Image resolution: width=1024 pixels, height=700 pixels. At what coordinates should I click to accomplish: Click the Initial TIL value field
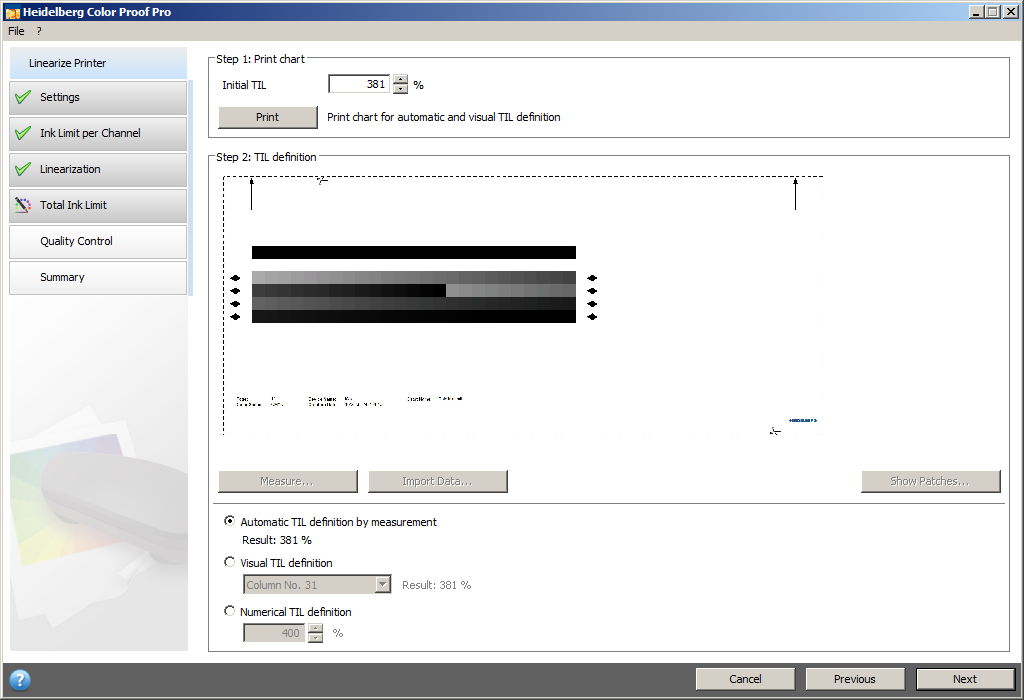pos(359,84)
